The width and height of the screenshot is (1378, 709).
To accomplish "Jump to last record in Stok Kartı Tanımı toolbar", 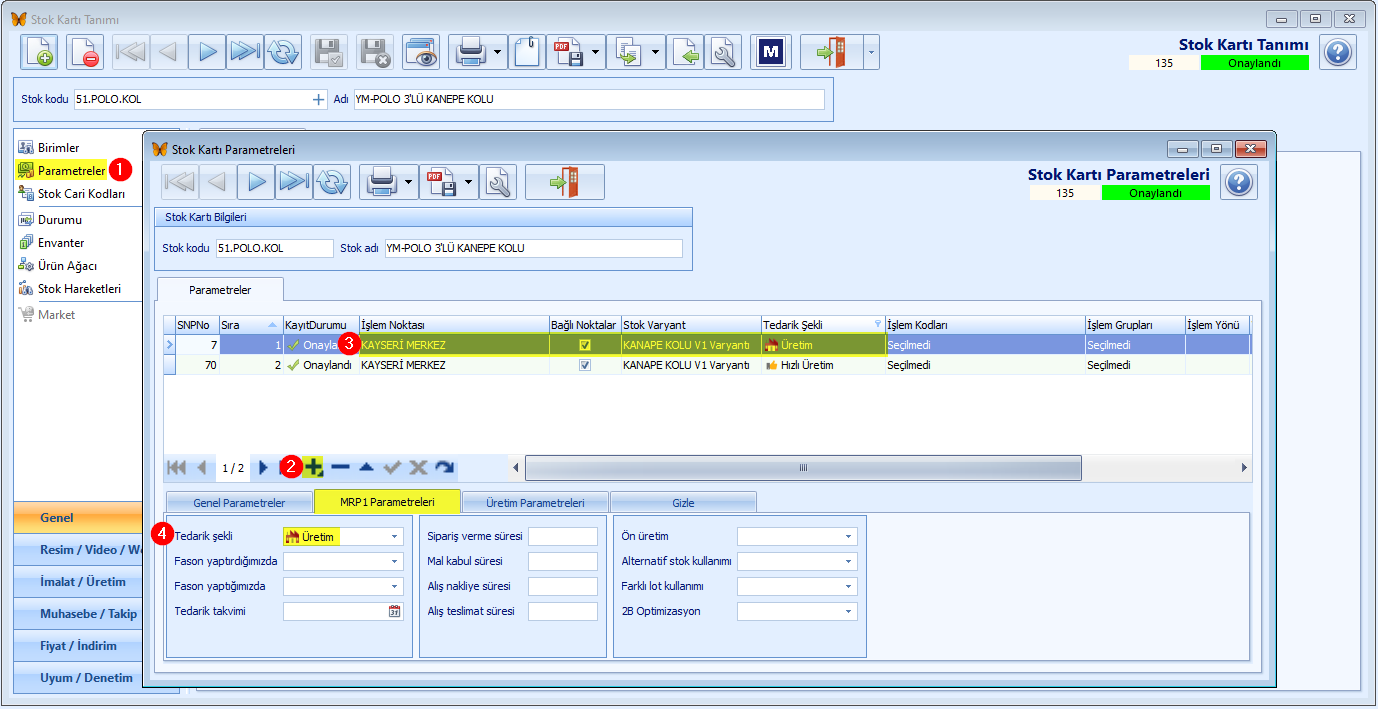I will (244, 52).
